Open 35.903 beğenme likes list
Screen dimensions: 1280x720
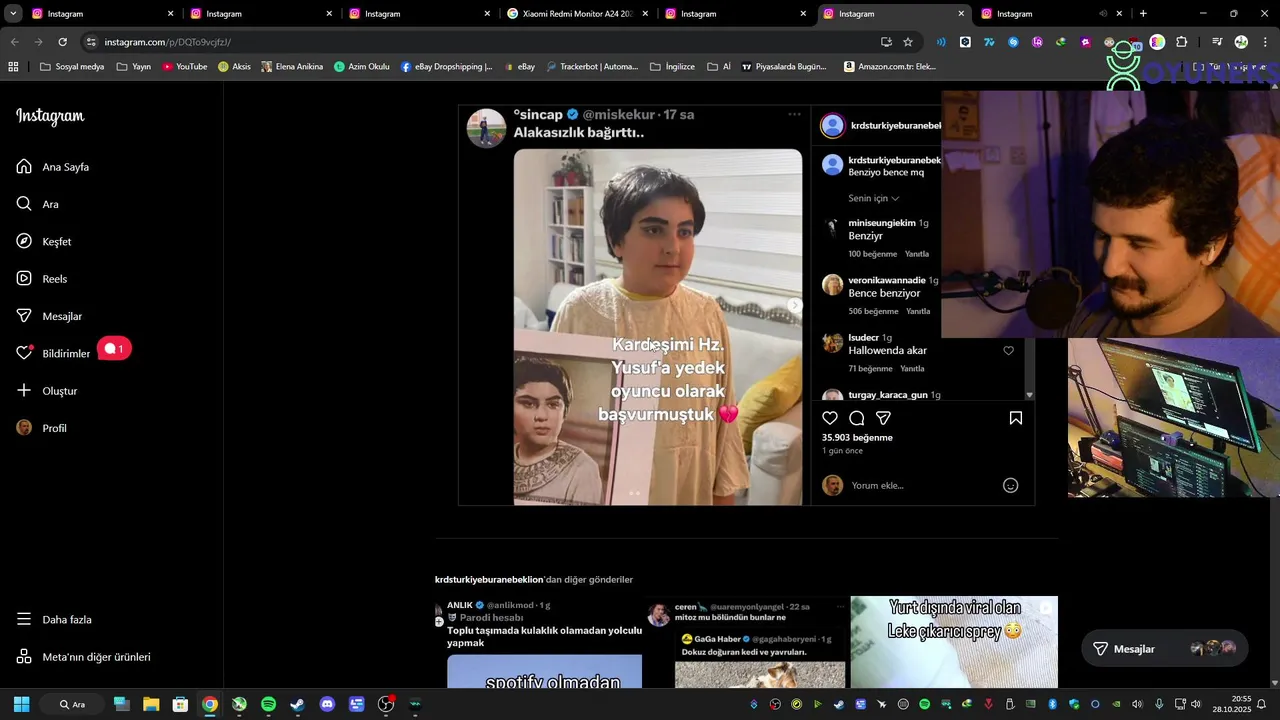click(x=857, y=438)
